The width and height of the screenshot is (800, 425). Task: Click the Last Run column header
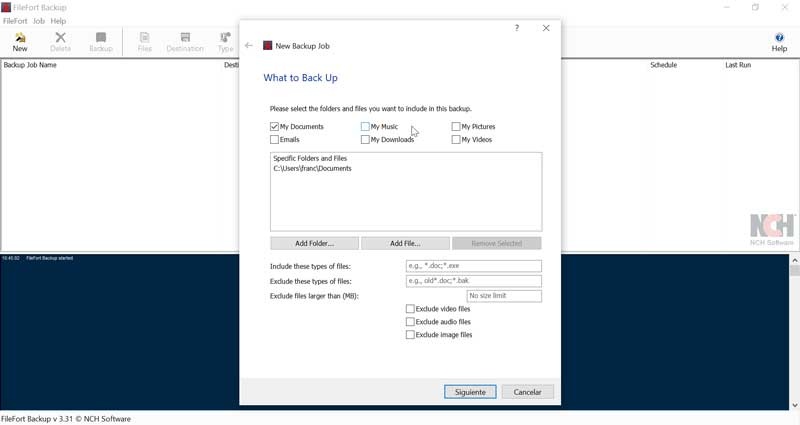click(x=738, y=65)
